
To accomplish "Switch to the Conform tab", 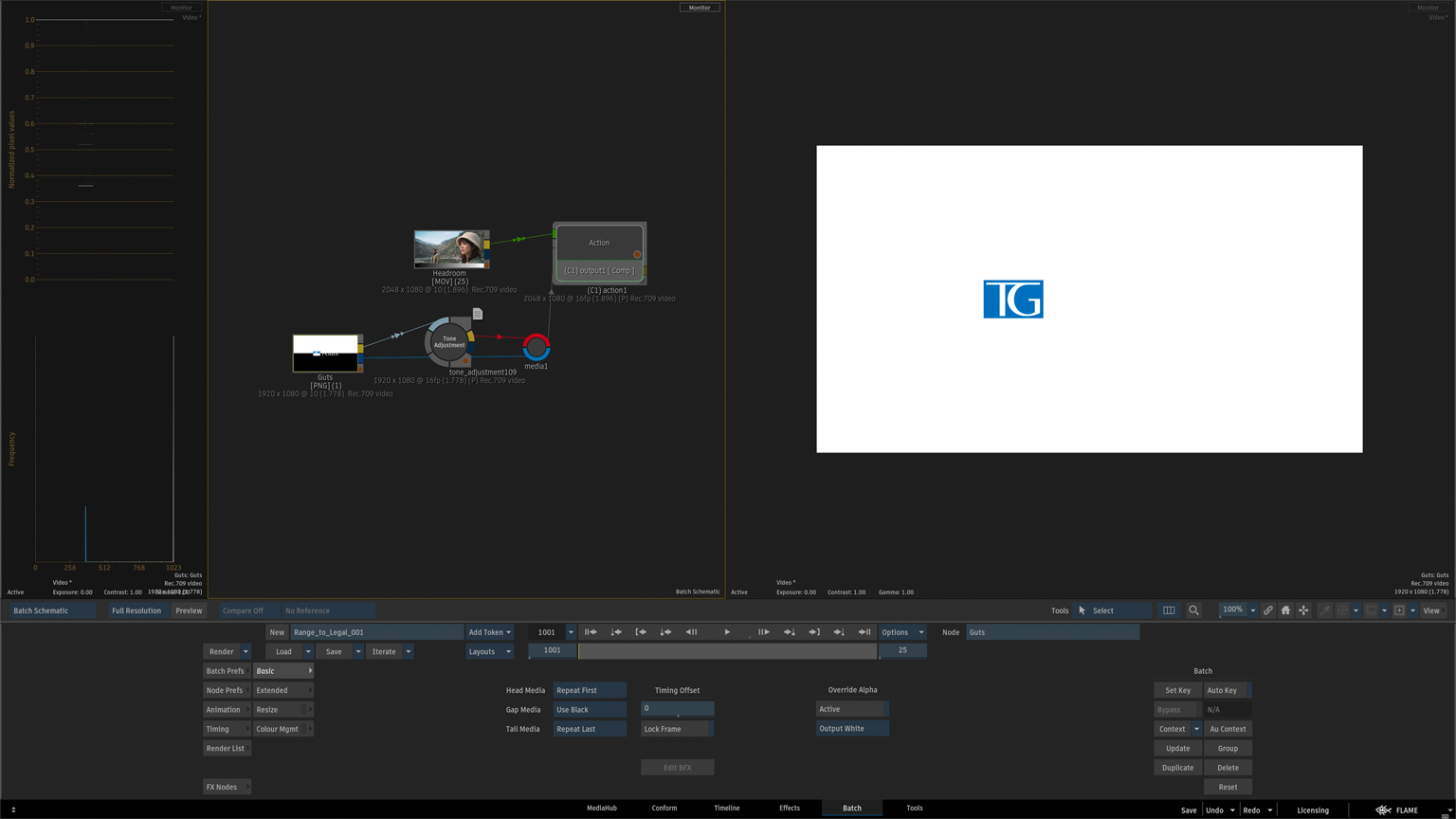I will 664,809.
